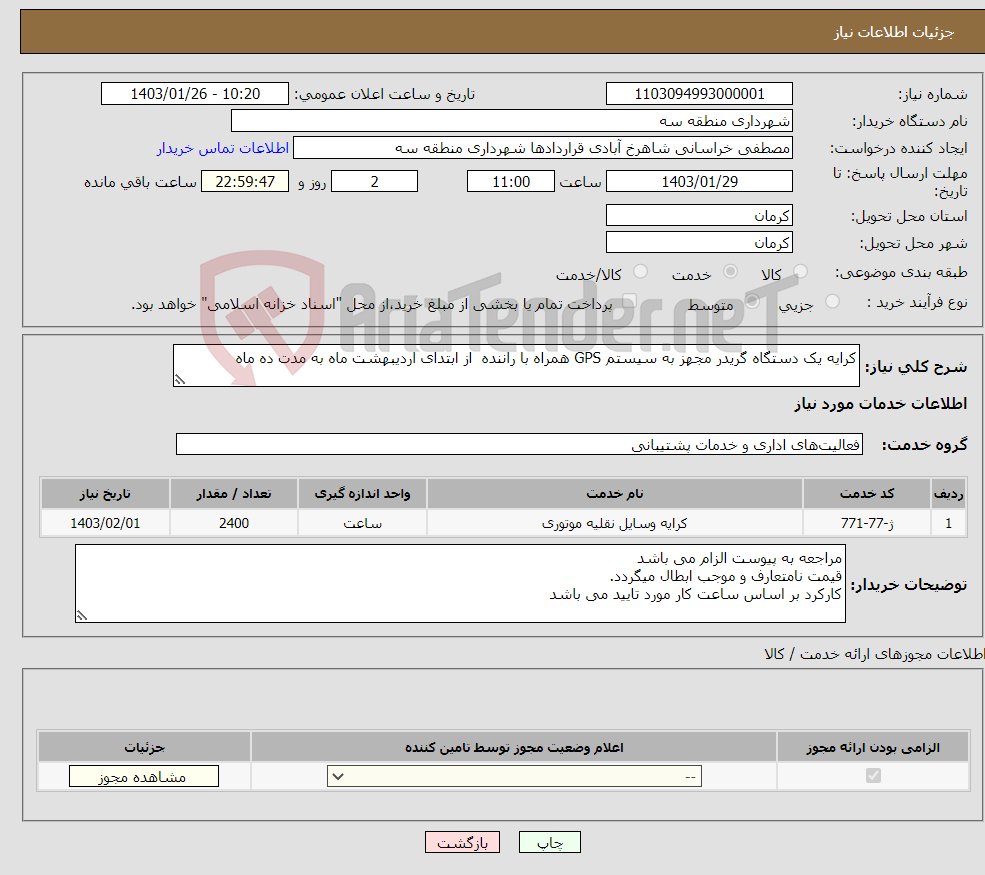
Task: Click the announcement date field 1403/01/26
Action: [x=195, y=94]
